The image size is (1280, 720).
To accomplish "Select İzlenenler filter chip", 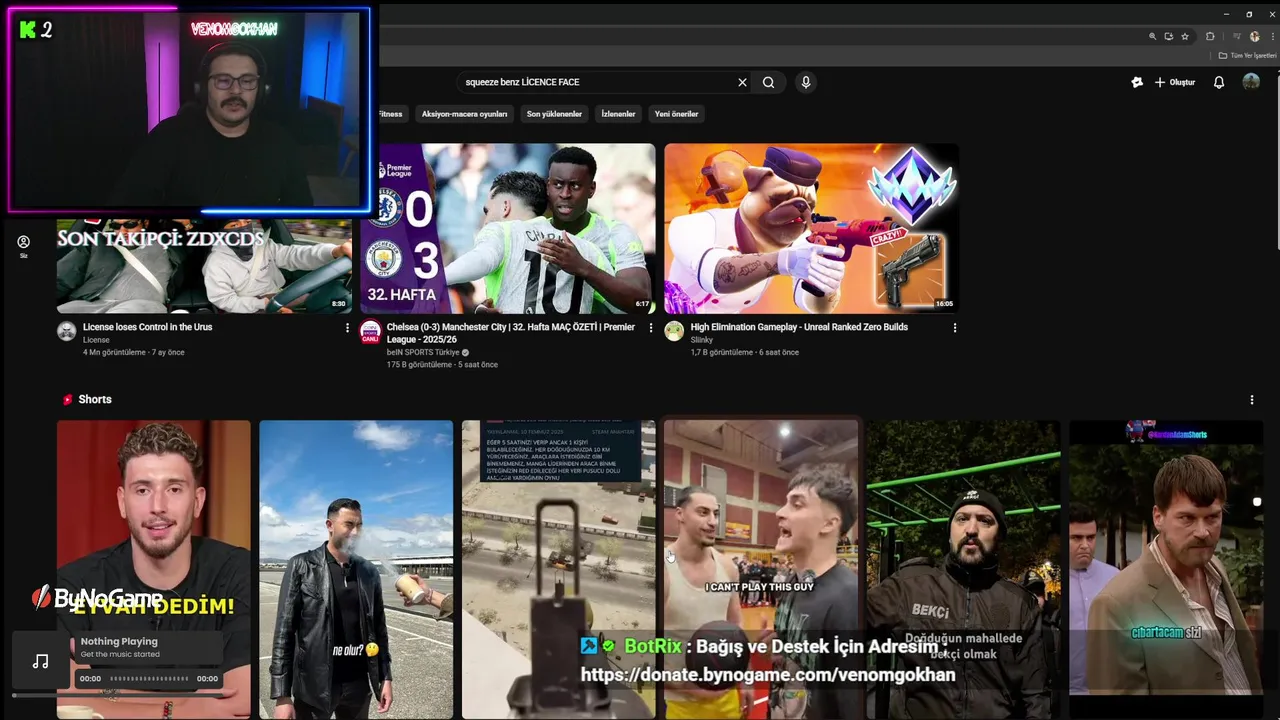I will click(618, 114).
